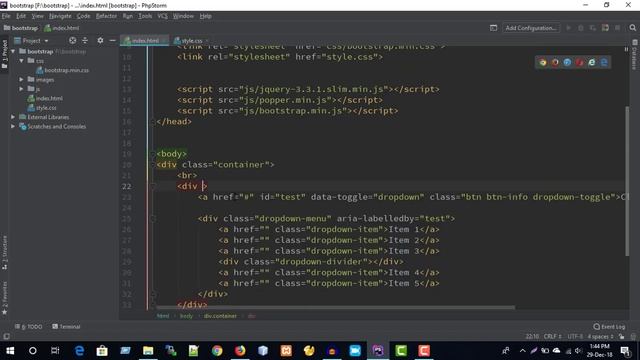Toggle tool window bars icon in bottom-left corner
The height and width of the screenshot is (360, 640).
[6, 336]
